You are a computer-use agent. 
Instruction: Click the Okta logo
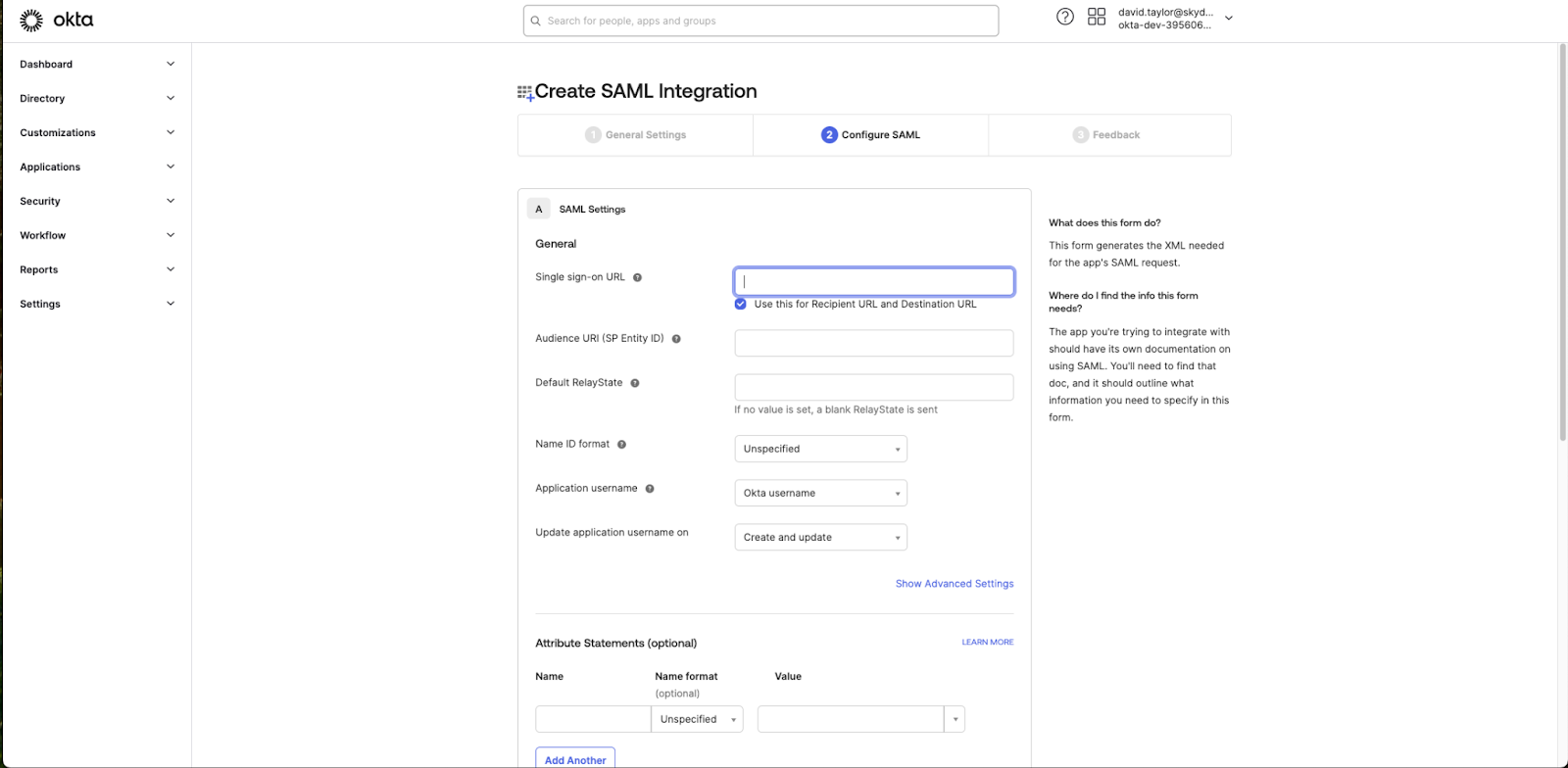point(57,20)
